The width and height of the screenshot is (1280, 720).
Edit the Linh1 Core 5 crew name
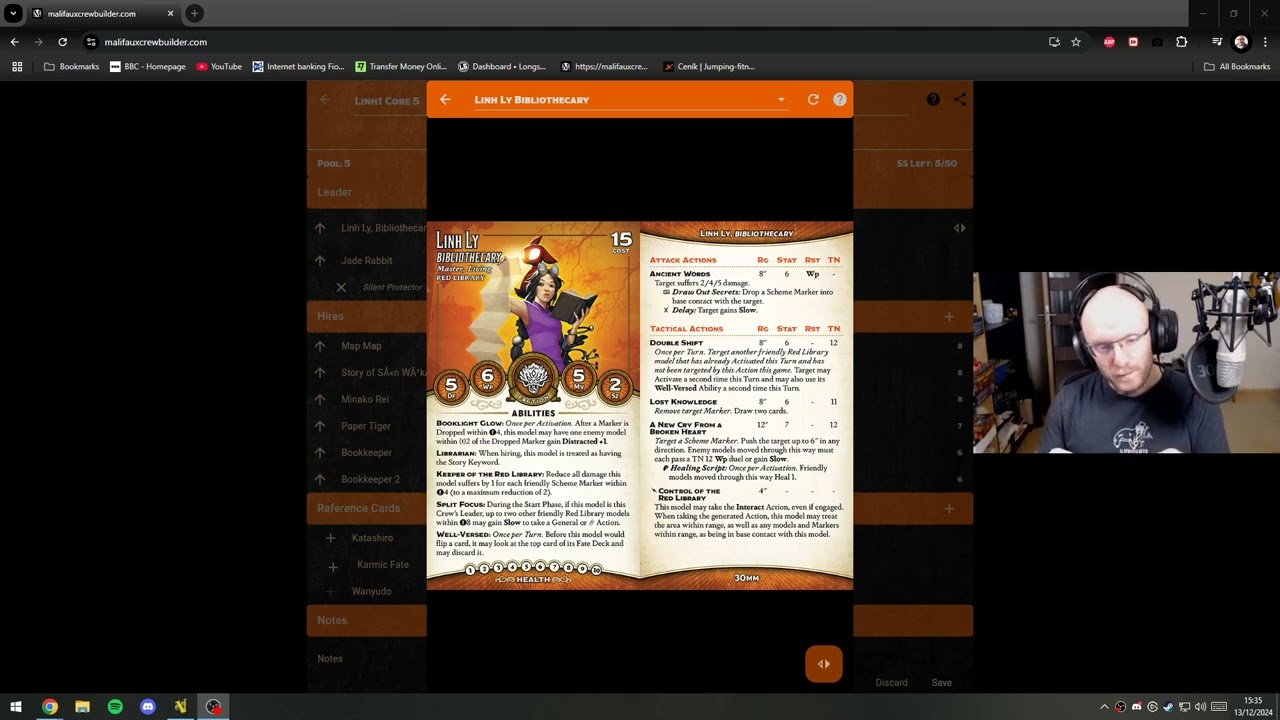tap(387, 101)
